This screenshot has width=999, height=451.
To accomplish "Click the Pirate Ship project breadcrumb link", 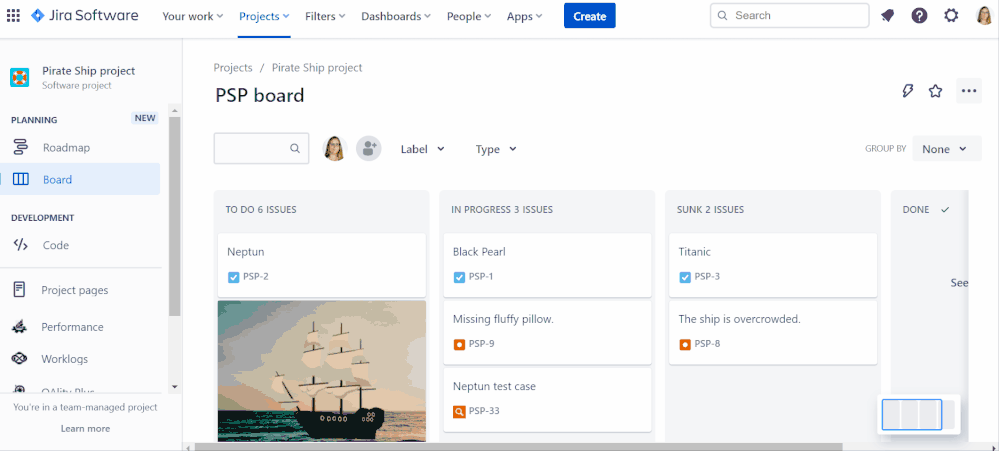I will coord(317,68).
